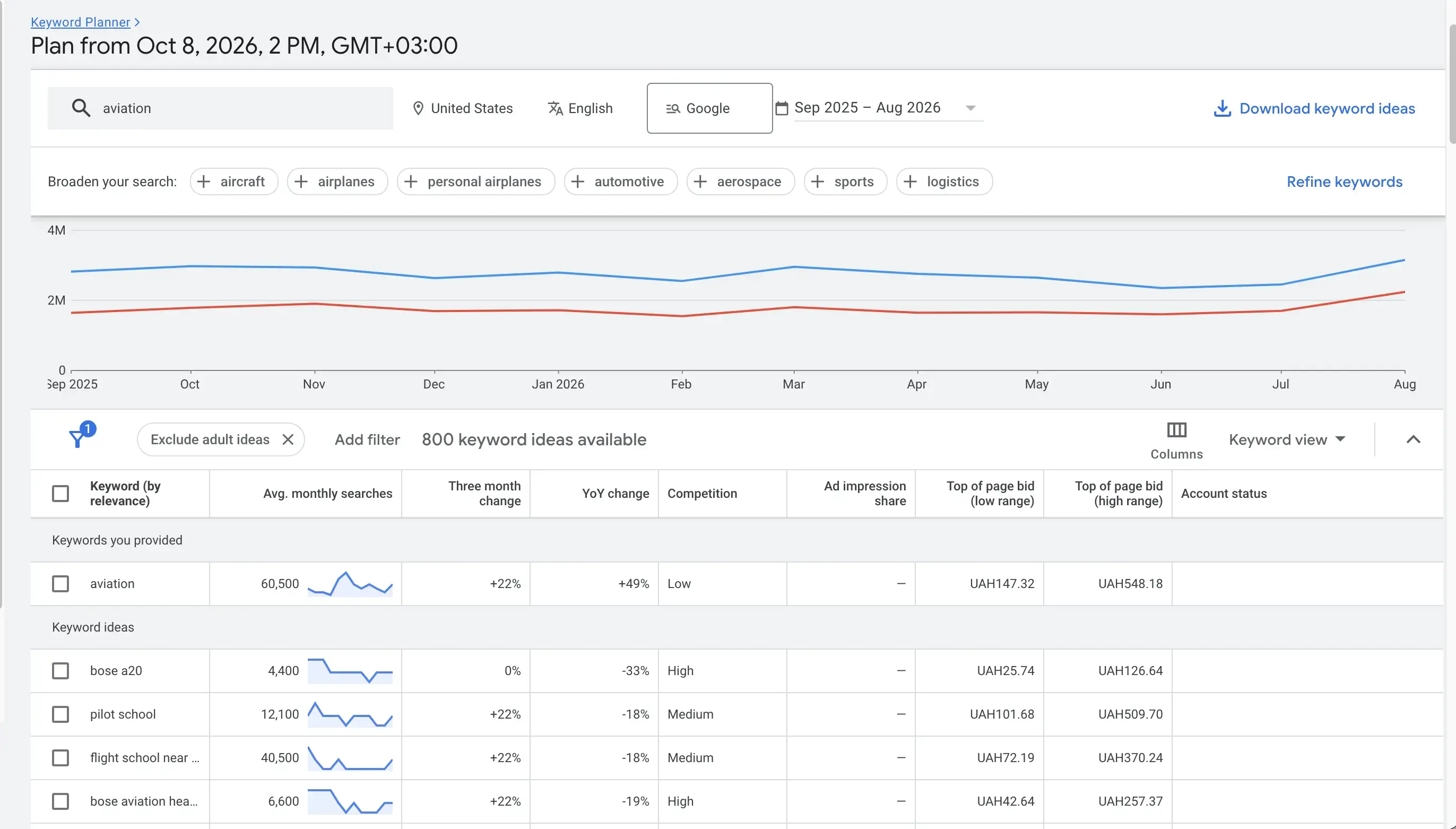Select the 'aviation' keyword checkbox

tap(60, 584)
